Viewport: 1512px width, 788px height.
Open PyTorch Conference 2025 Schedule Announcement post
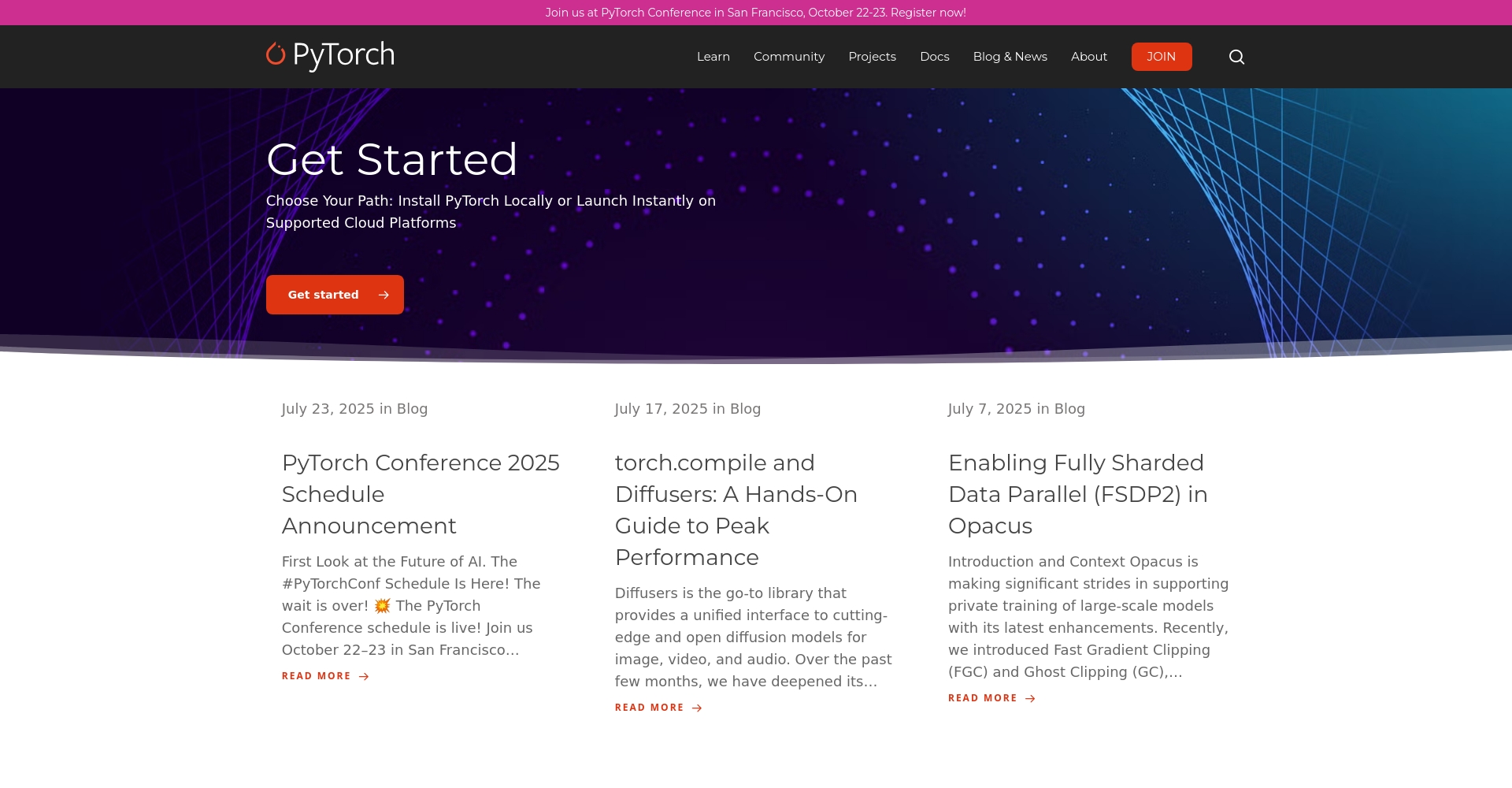pyautogui.click(x=421, y=494)
